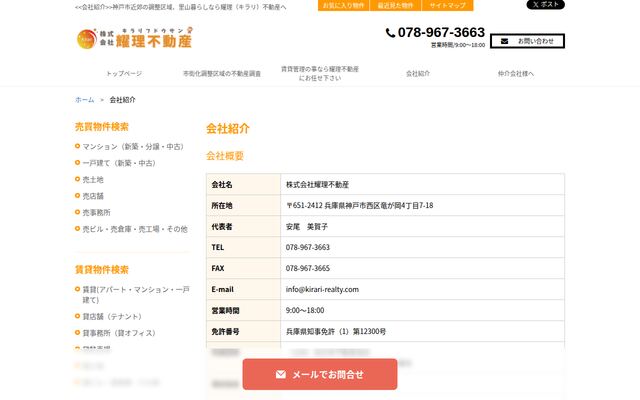Click the 会社紹介 breadcrumb text
This screenshot has width=640, height=400.
click(x=122, y=100)
